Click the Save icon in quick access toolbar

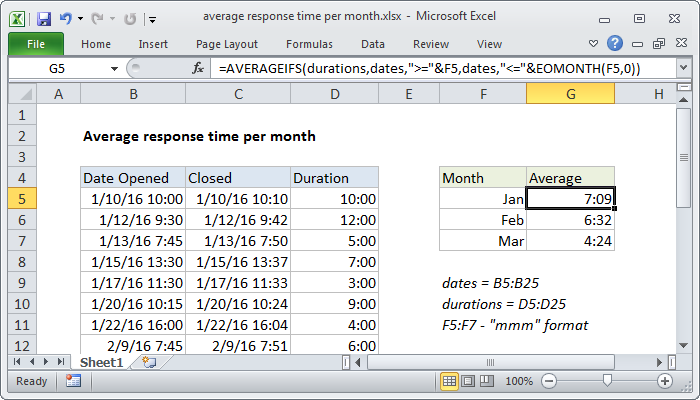coord(43,18)
